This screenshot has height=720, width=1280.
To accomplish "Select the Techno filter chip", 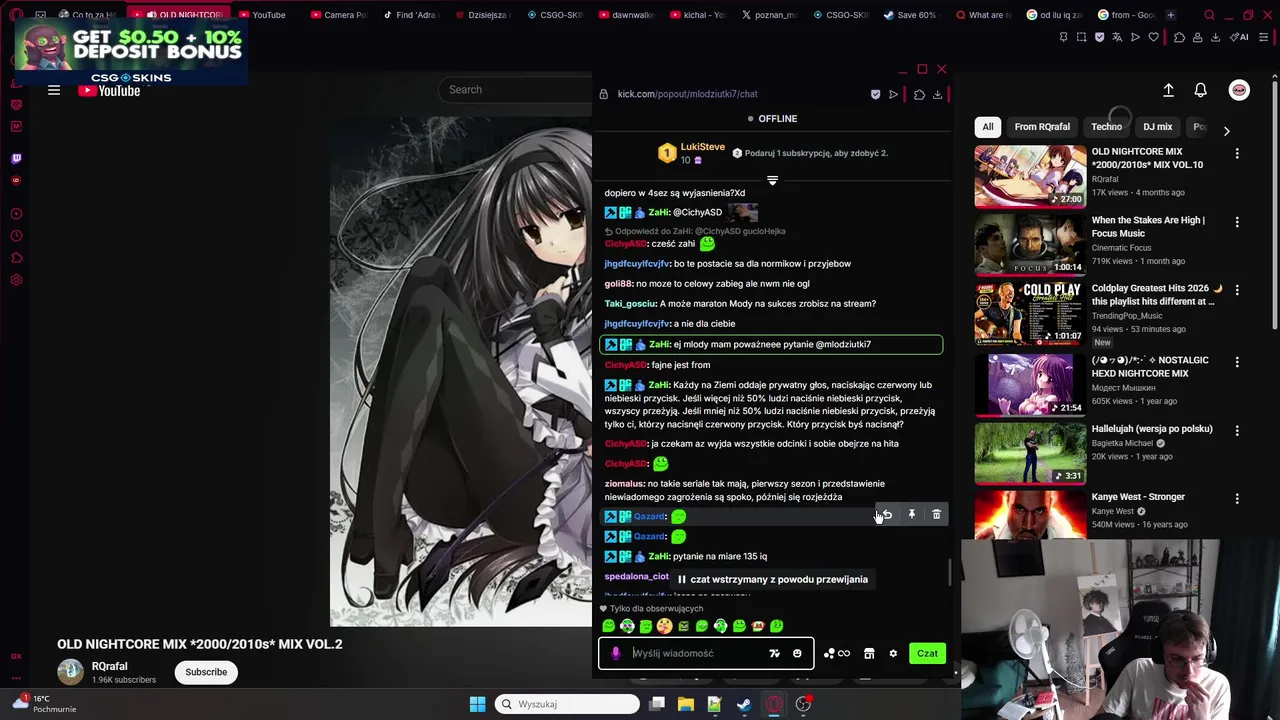I will pos(1106,127).
